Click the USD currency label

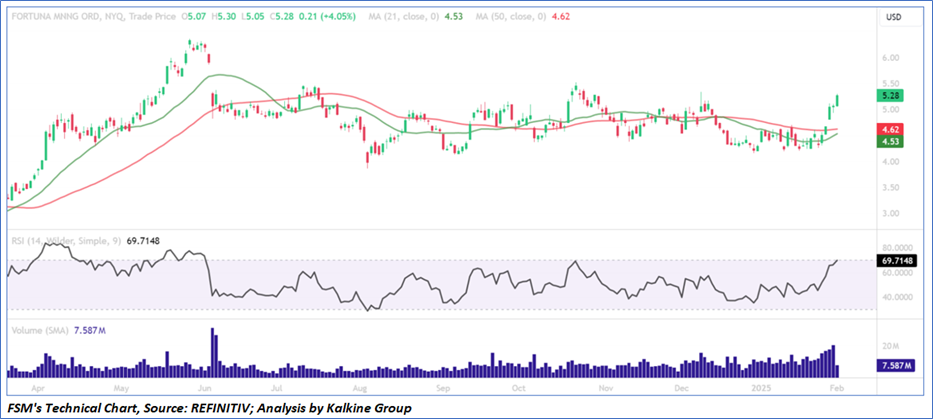tap(894, 17)
